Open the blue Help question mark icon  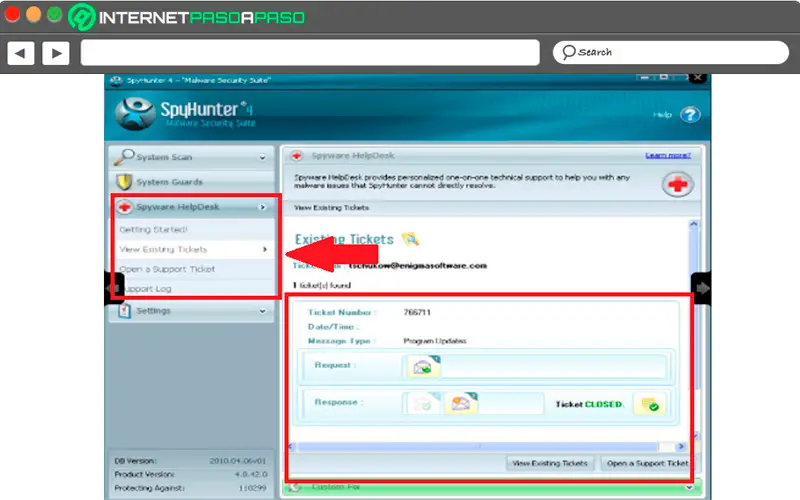point(690,115)
